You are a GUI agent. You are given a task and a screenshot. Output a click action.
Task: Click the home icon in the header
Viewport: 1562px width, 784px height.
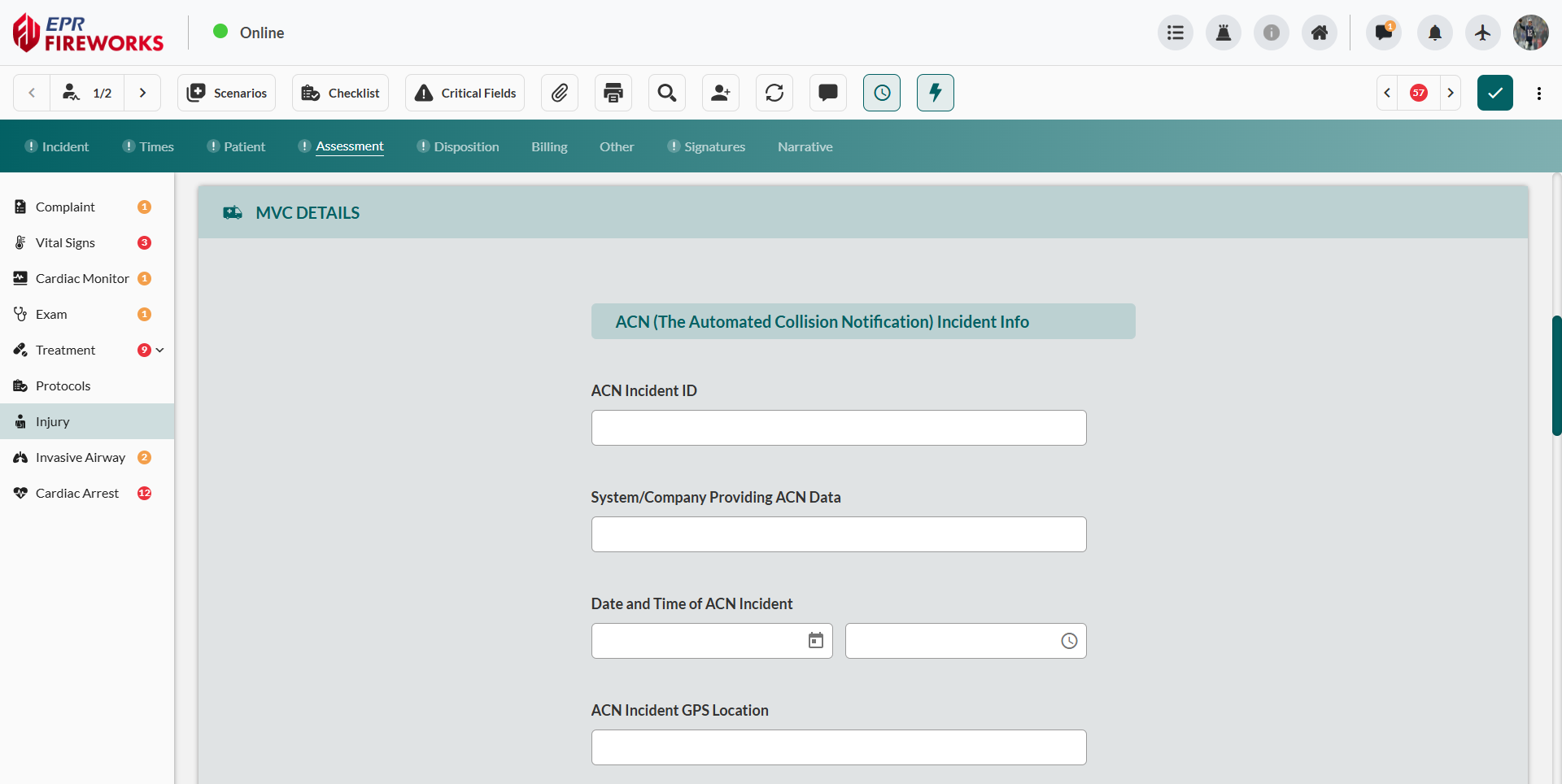(1320, 33)
